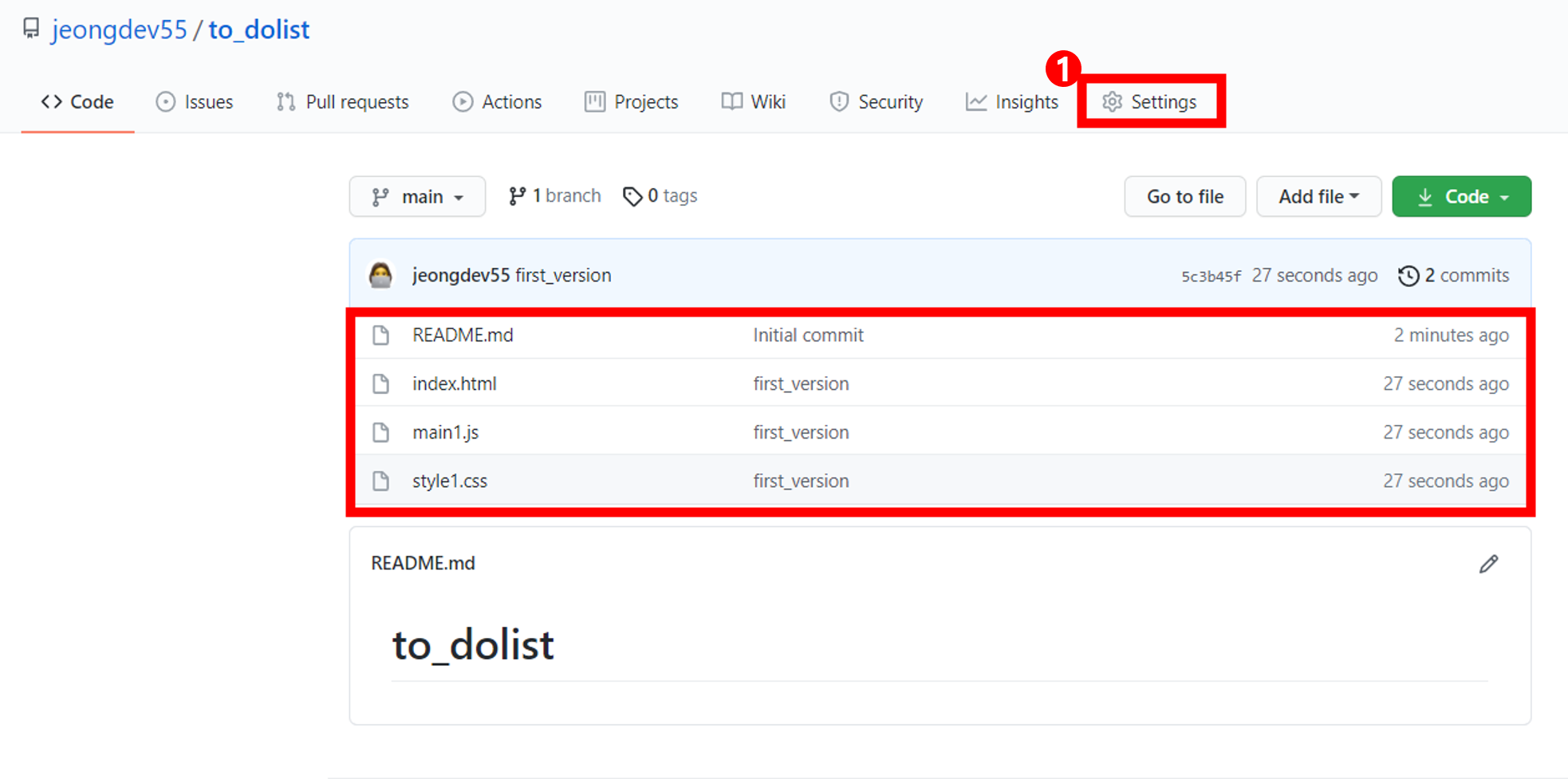1568x779 pixels.
Task: Click the jeongdev55 commit author name
Action: (x=461, y=275)
